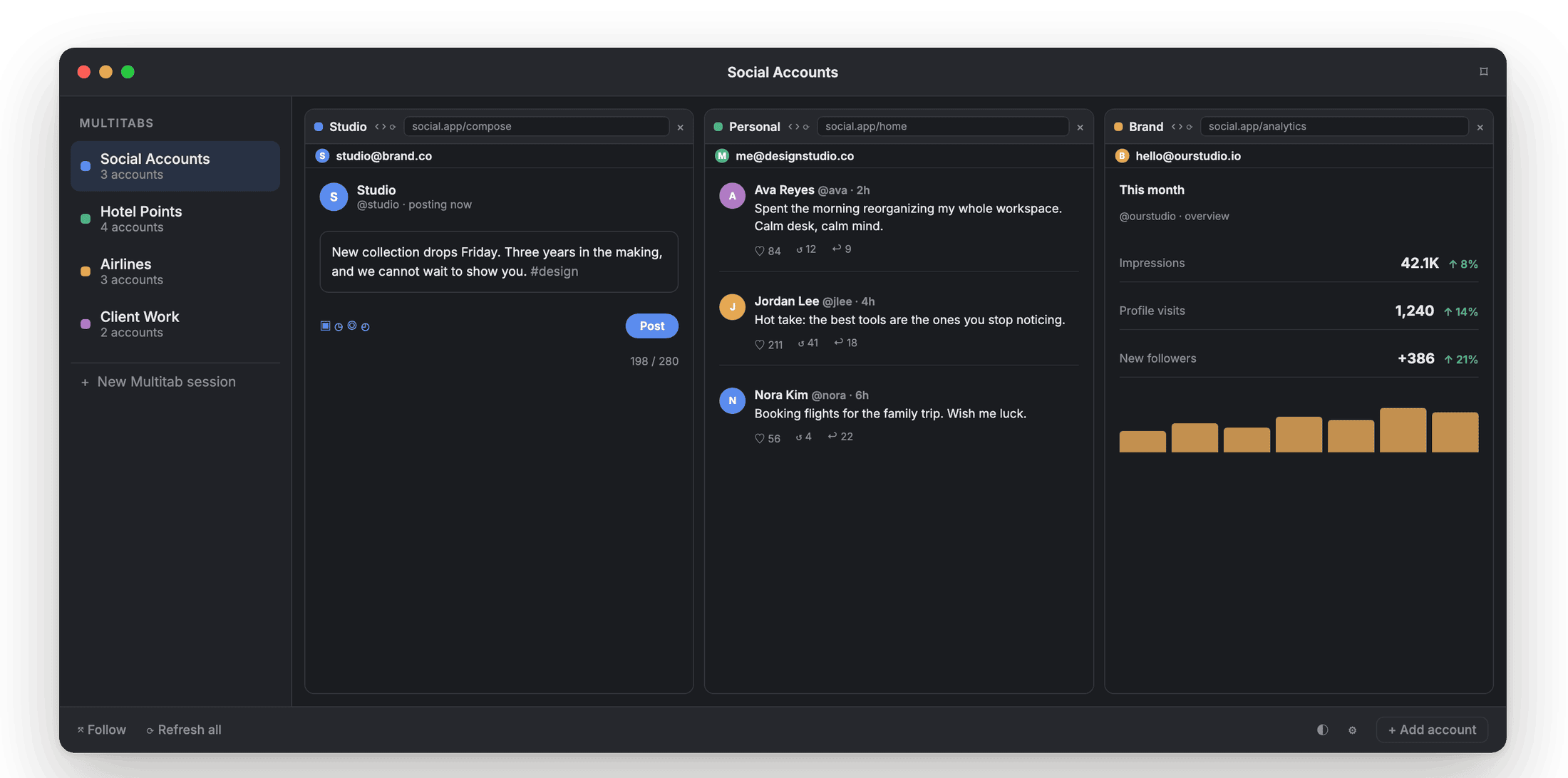Image resolution: width=1568 pixels, height=778 pixels.
Task: Open Nora Kim's profile avatar
Action: coord(732,400)
